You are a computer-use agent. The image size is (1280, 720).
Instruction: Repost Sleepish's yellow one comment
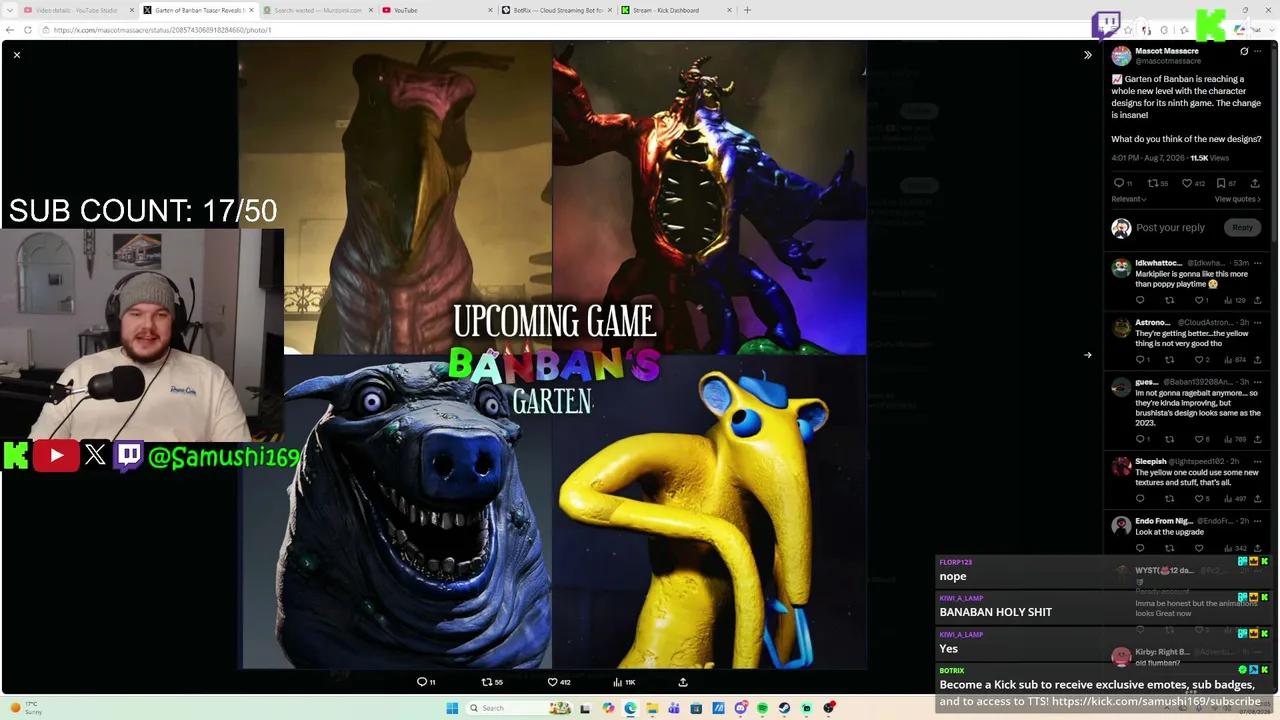[1169, 498]
